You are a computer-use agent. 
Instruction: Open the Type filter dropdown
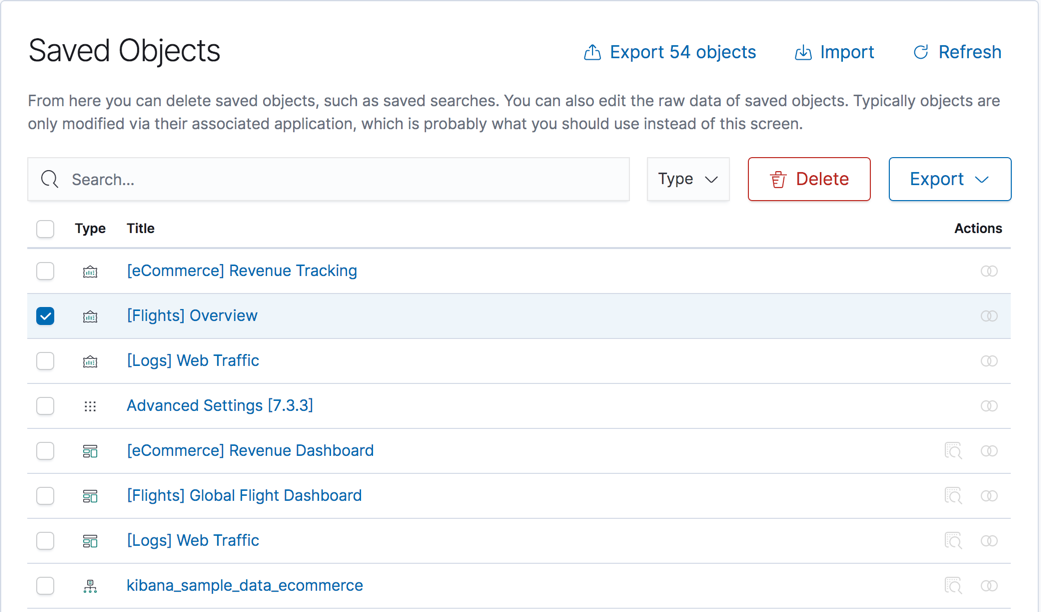[x=688, y=179]
